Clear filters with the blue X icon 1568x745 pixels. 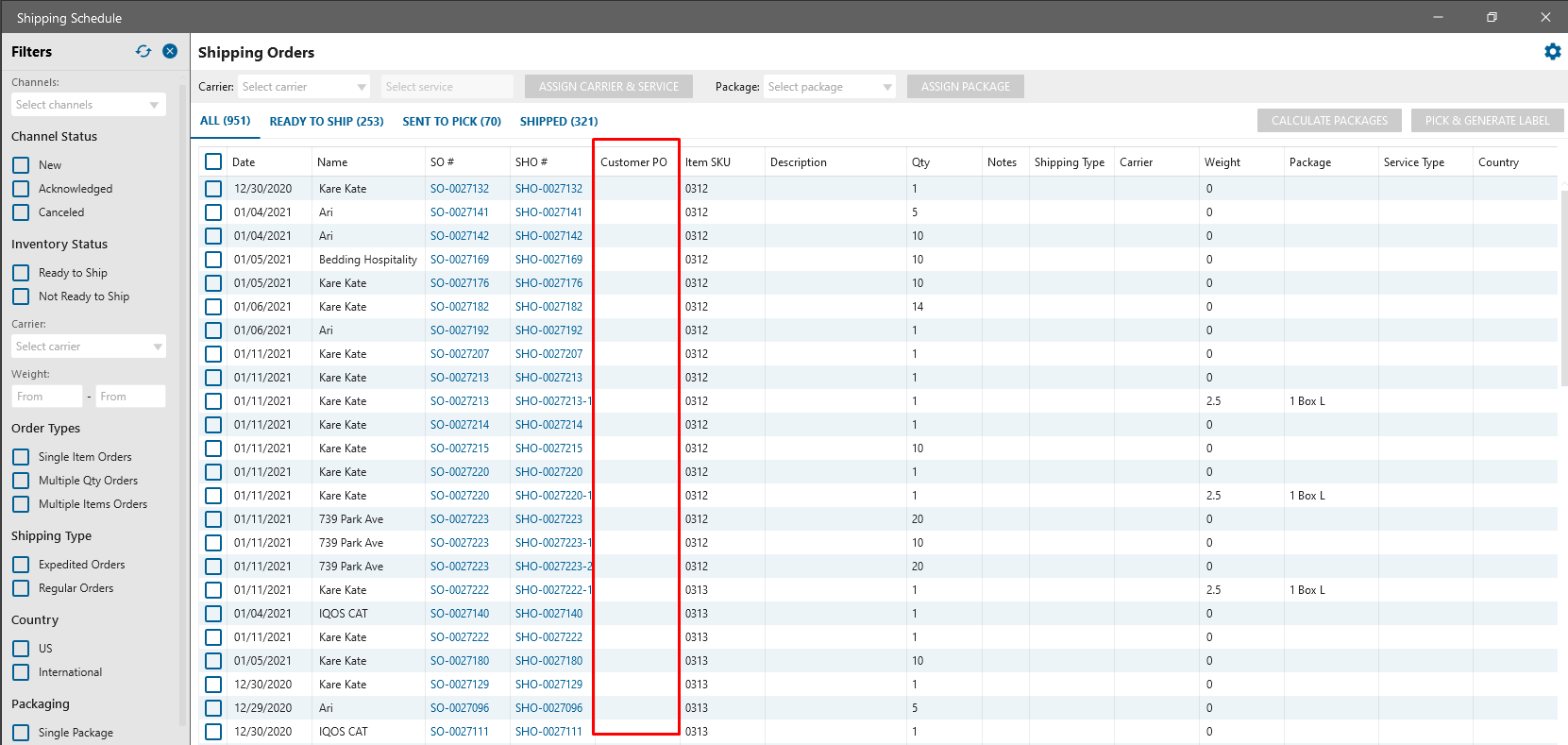click(x=170, y=51)
